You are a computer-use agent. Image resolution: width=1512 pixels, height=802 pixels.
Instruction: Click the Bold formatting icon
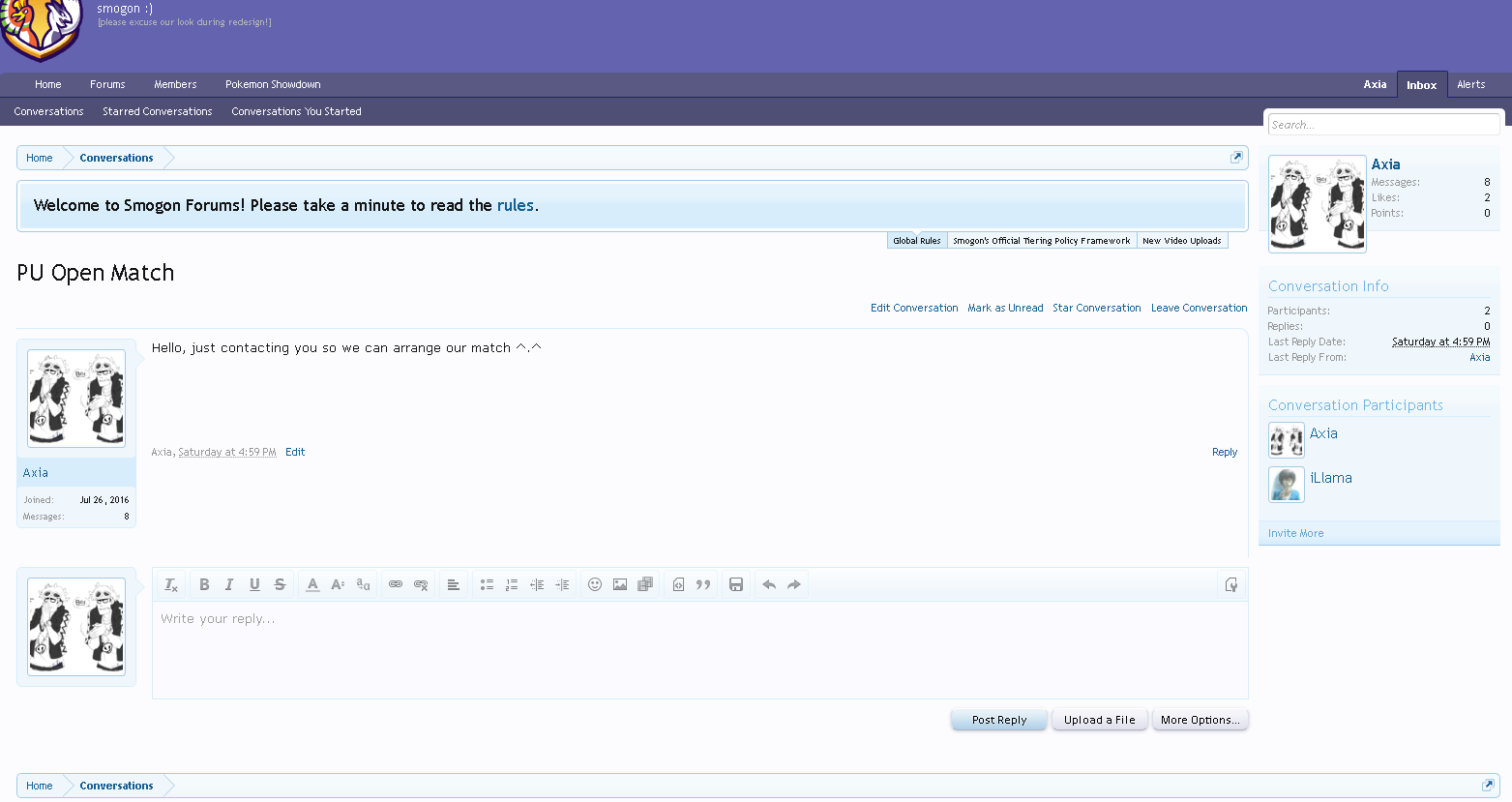coord(204,584)
